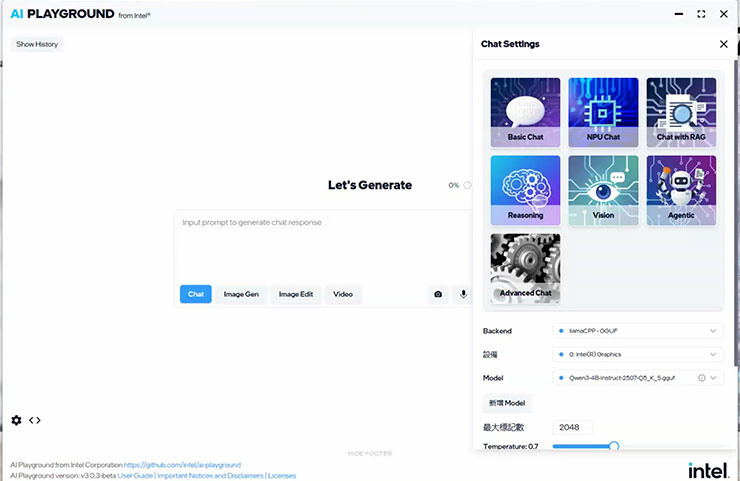Click the camera capture icon

pyautogui.click(x=438, y=294)
